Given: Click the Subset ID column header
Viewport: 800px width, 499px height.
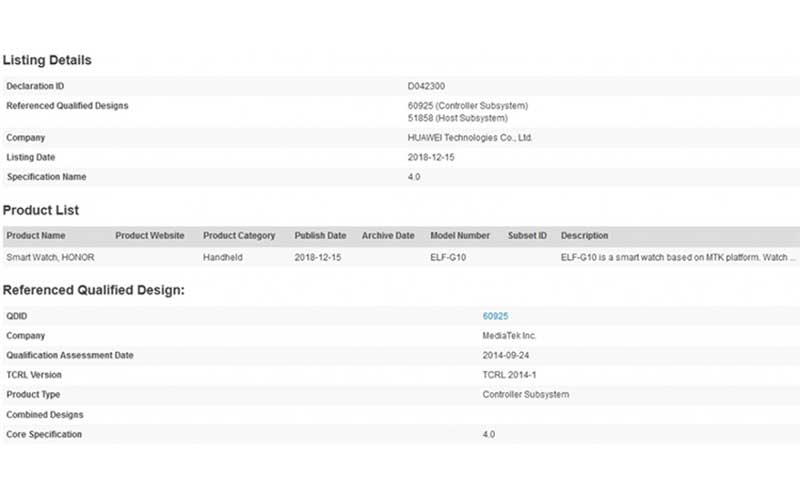Looking at the screenshot, I should point(527,236).
